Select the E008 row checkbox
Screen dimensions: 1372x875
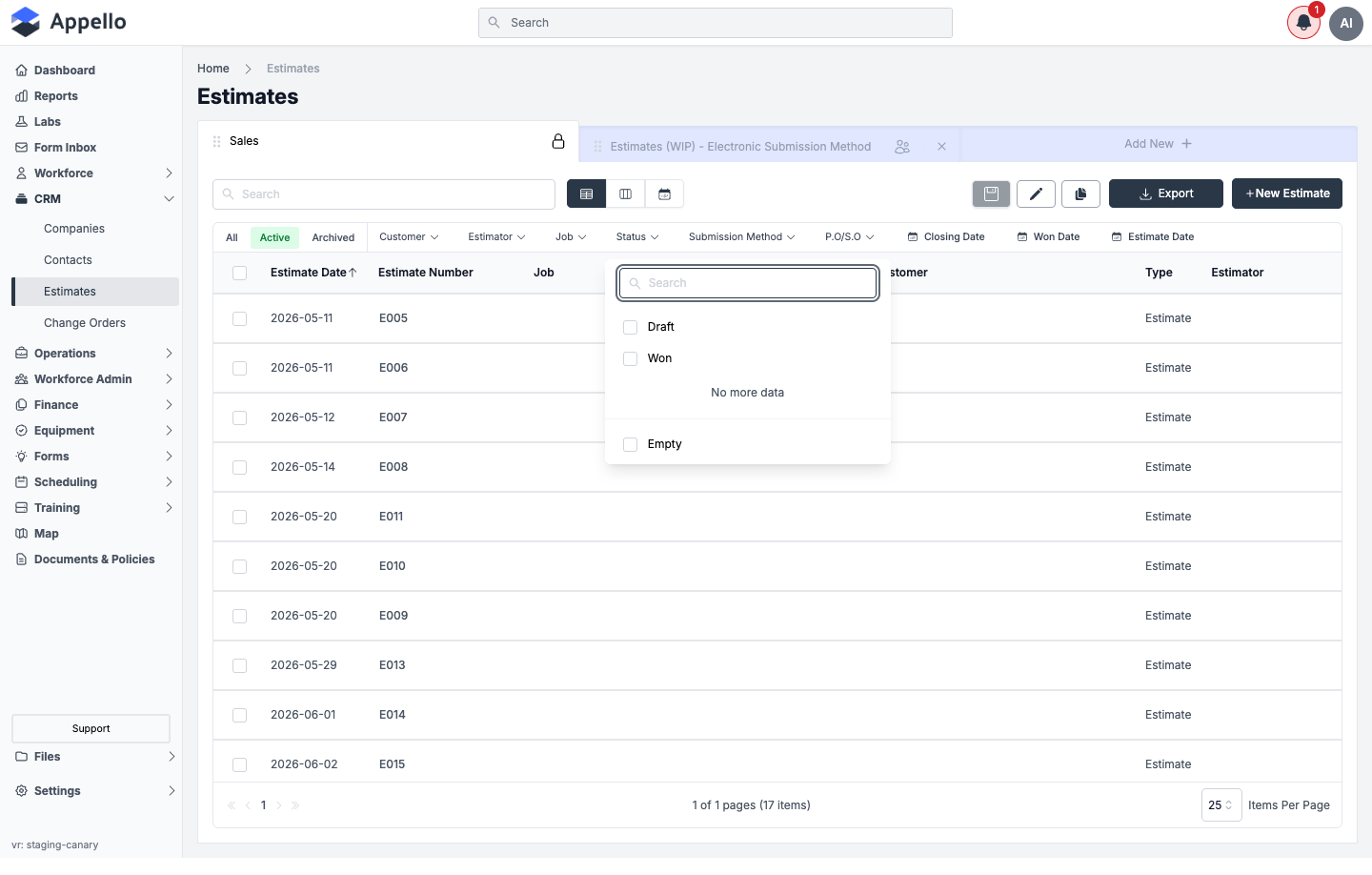pyautogui.click(x=239, y=467)
